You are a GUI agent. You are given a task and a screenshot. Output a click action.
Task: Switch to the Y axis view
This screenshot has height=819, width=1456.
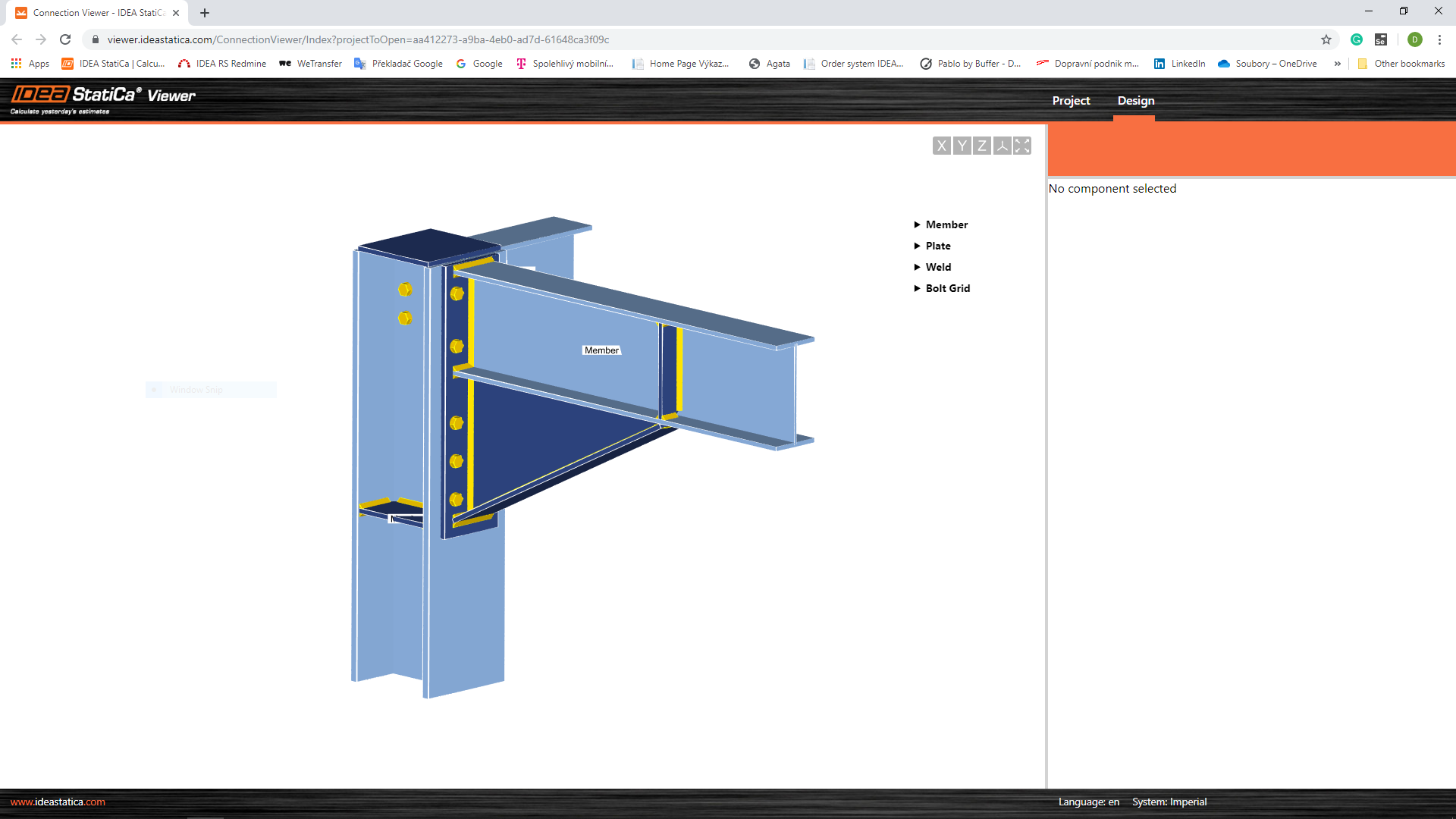point(961,146)
